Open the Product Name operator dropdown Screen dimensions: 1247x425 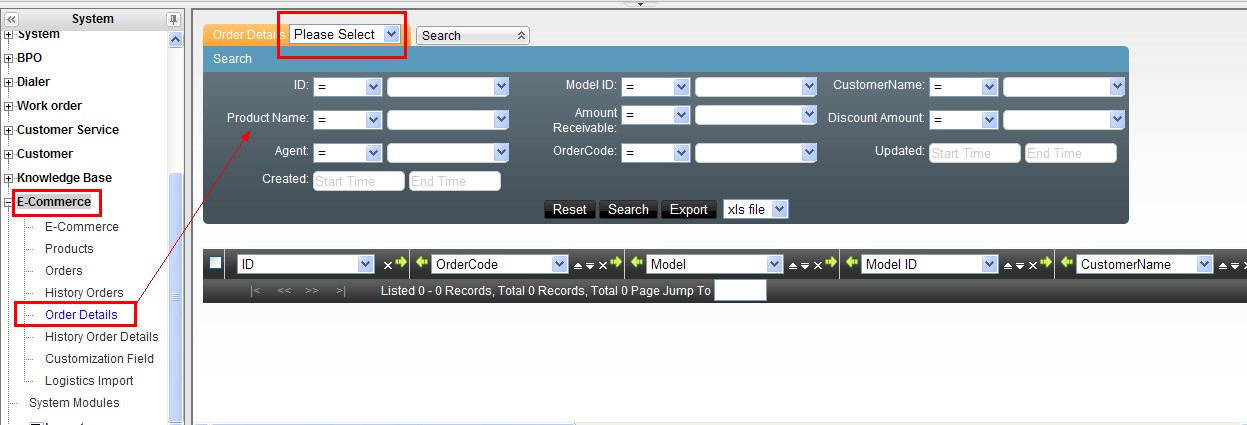click(x=347, y=120)
